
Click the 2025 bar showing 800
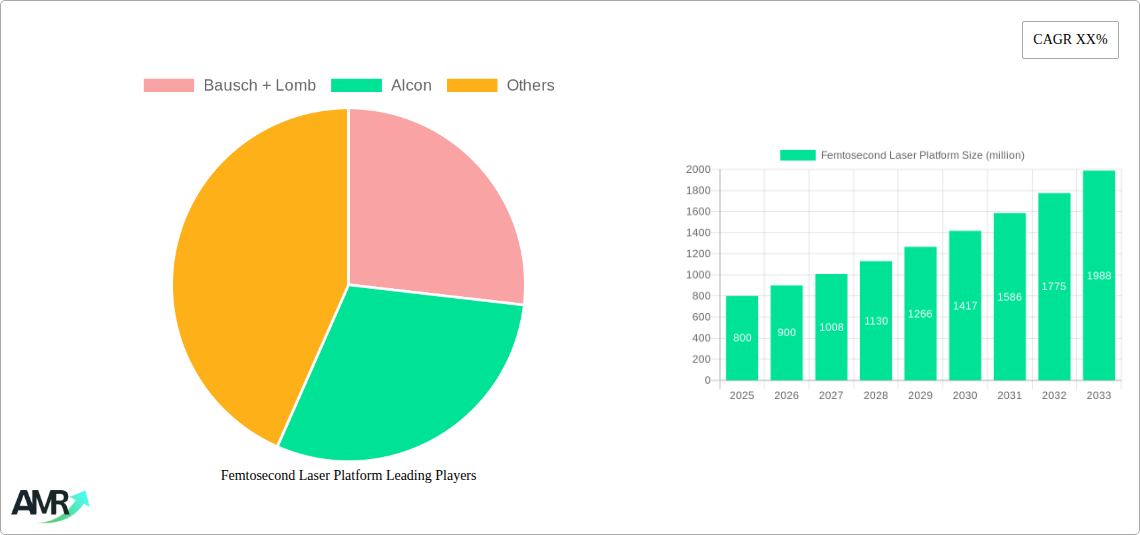point(742,338)
